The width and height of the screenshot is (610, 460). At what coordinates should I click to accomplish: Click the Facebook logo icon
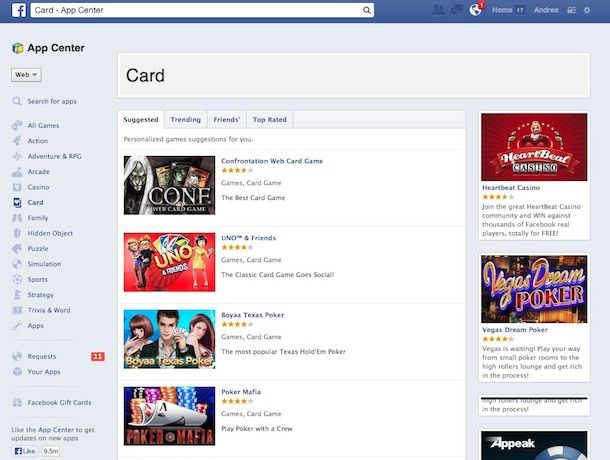point(19,10)
